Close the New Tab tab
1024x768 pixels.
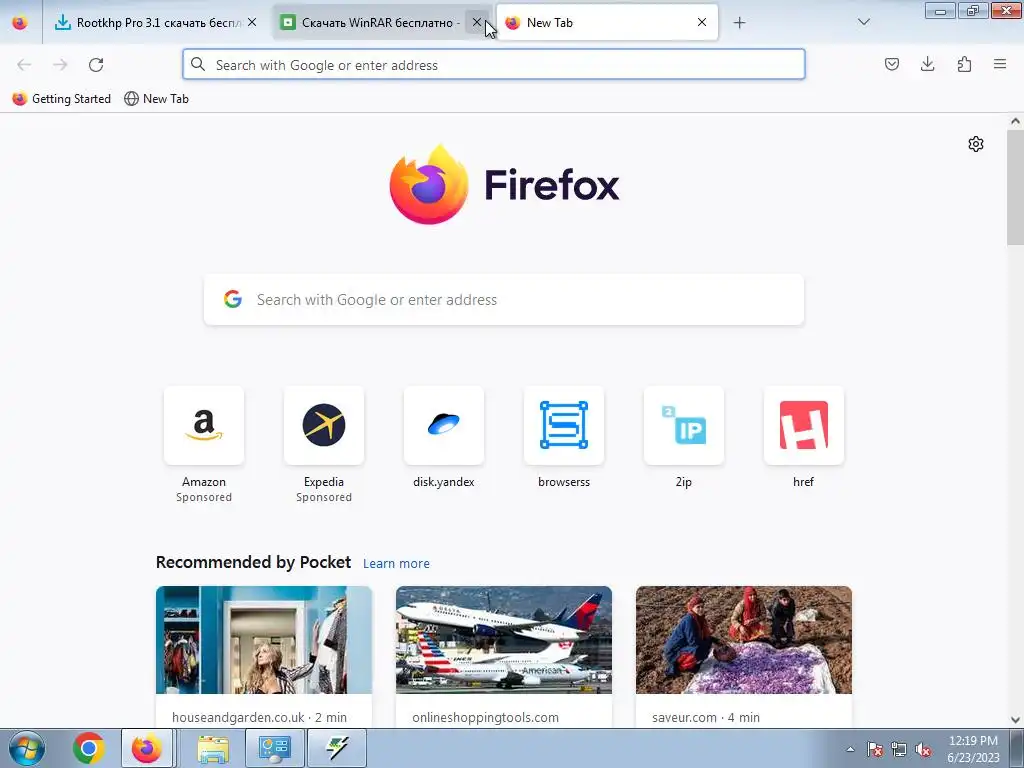[x=702, y=23]
